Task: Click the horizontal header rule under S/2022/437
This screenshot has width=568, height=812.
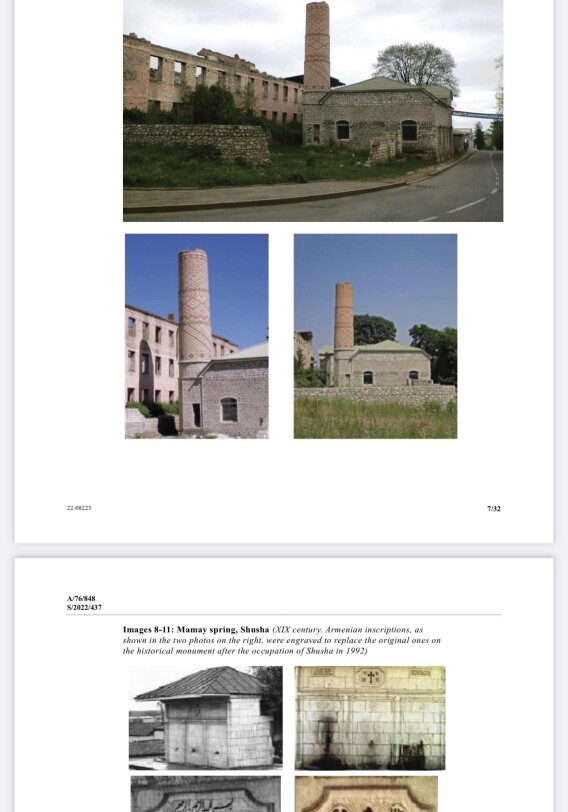Action: (284, 615)
